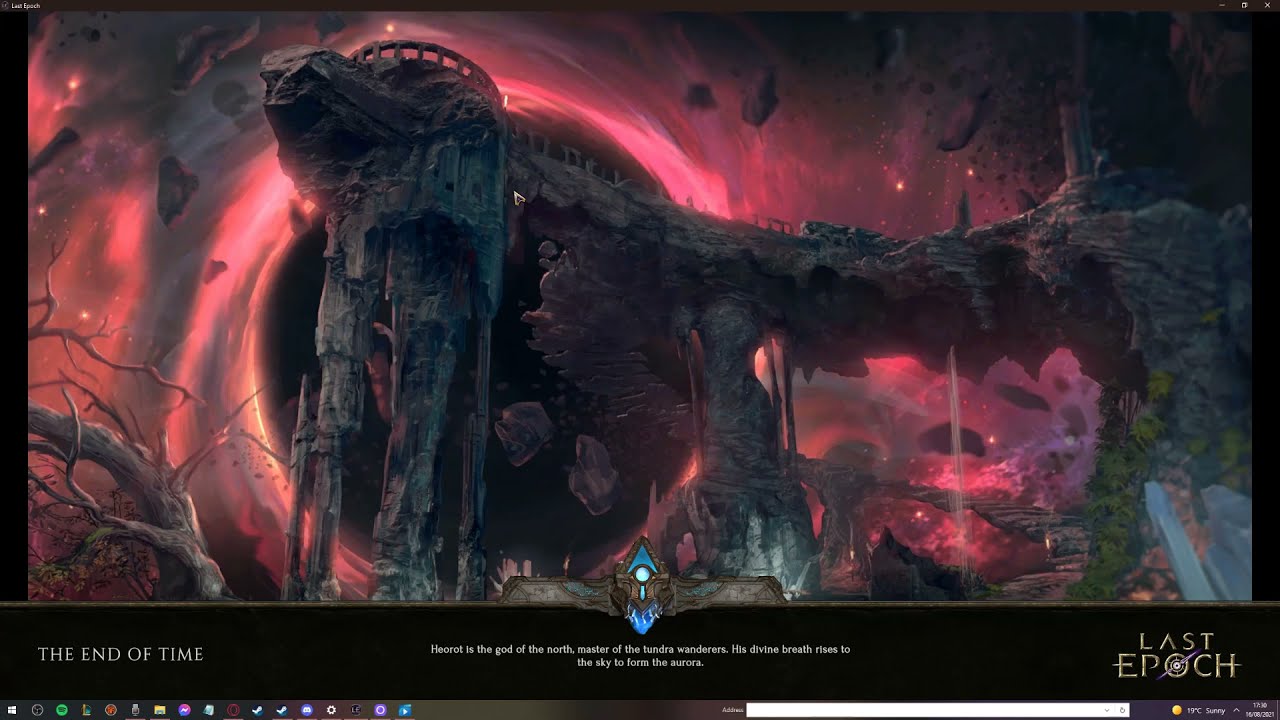The width and height of the screenshot is (1280, 720).
Task: Open Messenger from the taskbar
Action: (x=184, y=710)
